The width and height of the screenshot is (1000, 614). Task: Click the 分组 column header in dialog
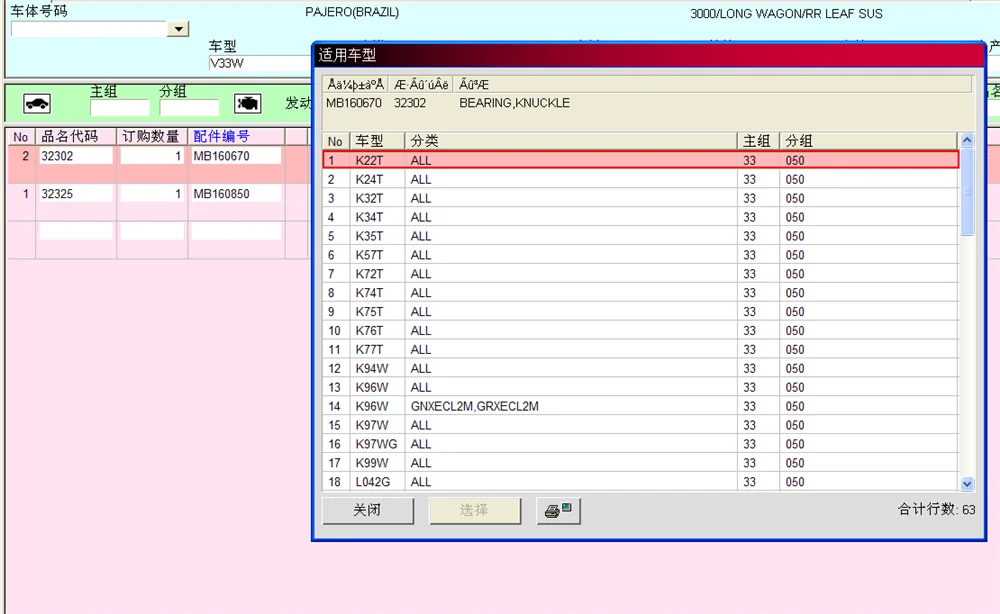(x=869, y=141)
